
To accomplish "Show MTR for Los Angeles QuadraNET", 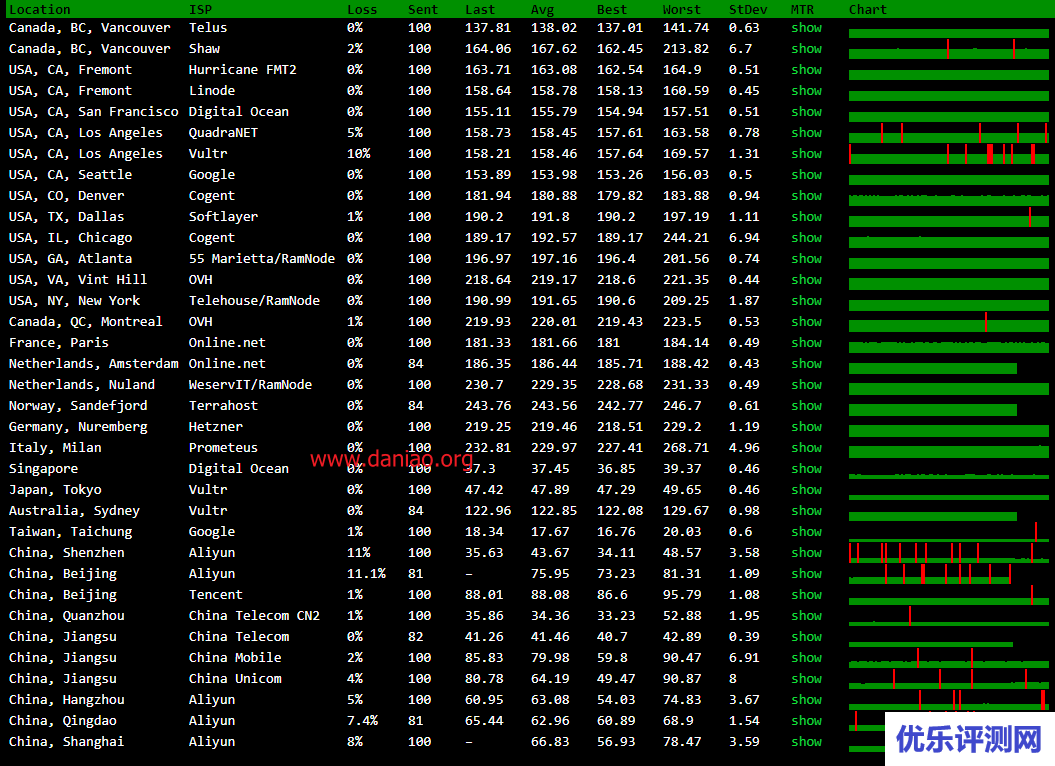I will click(806, 133).
